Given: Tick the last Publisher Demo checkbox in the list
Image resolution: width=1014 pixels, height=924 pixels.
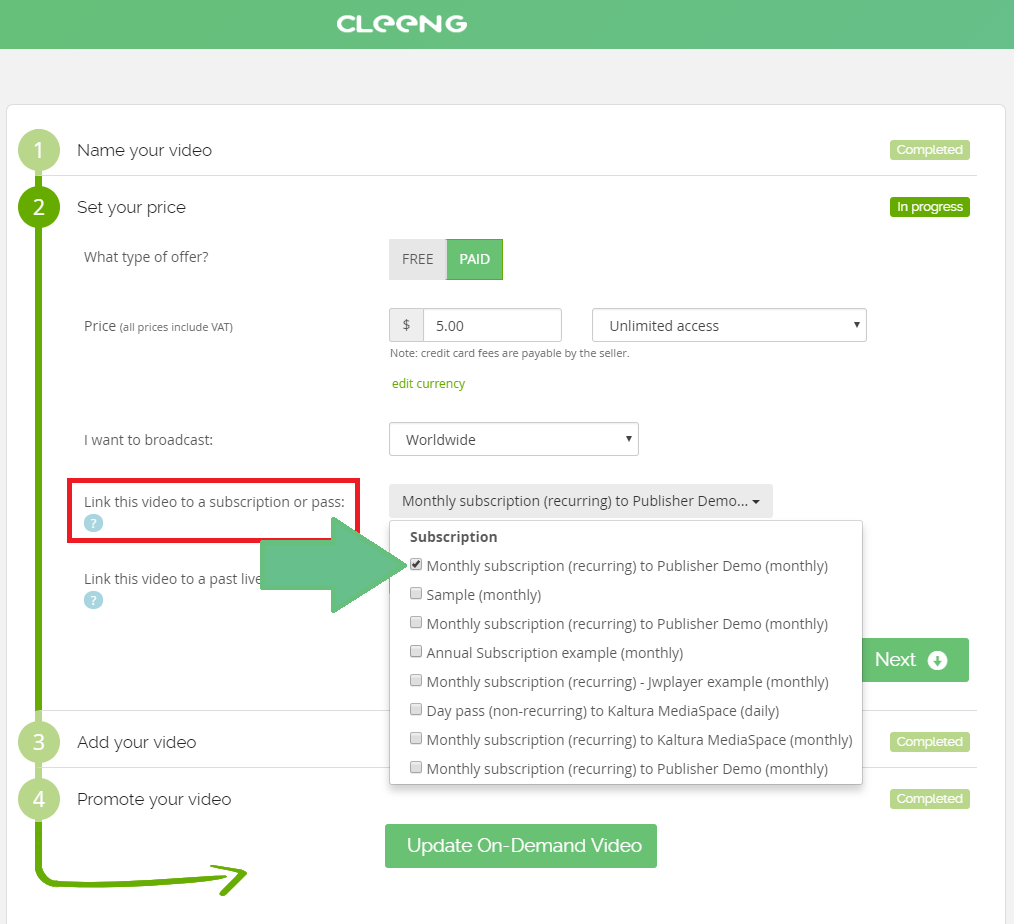Looking at the screenshot, I should click(x=416, y=768).
